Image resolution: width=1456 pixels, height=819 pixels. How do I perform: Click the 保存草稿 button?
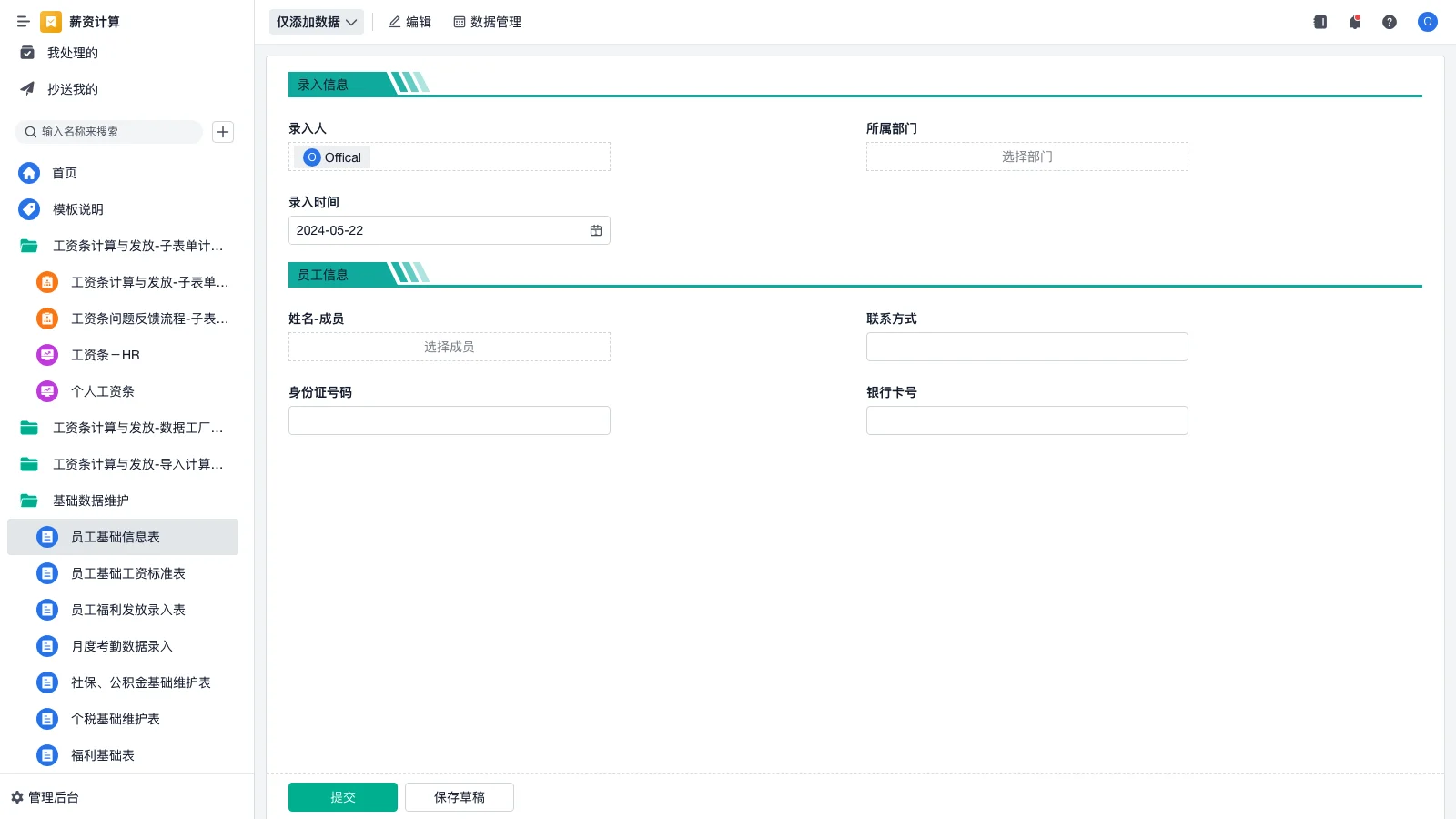(460, 797)
